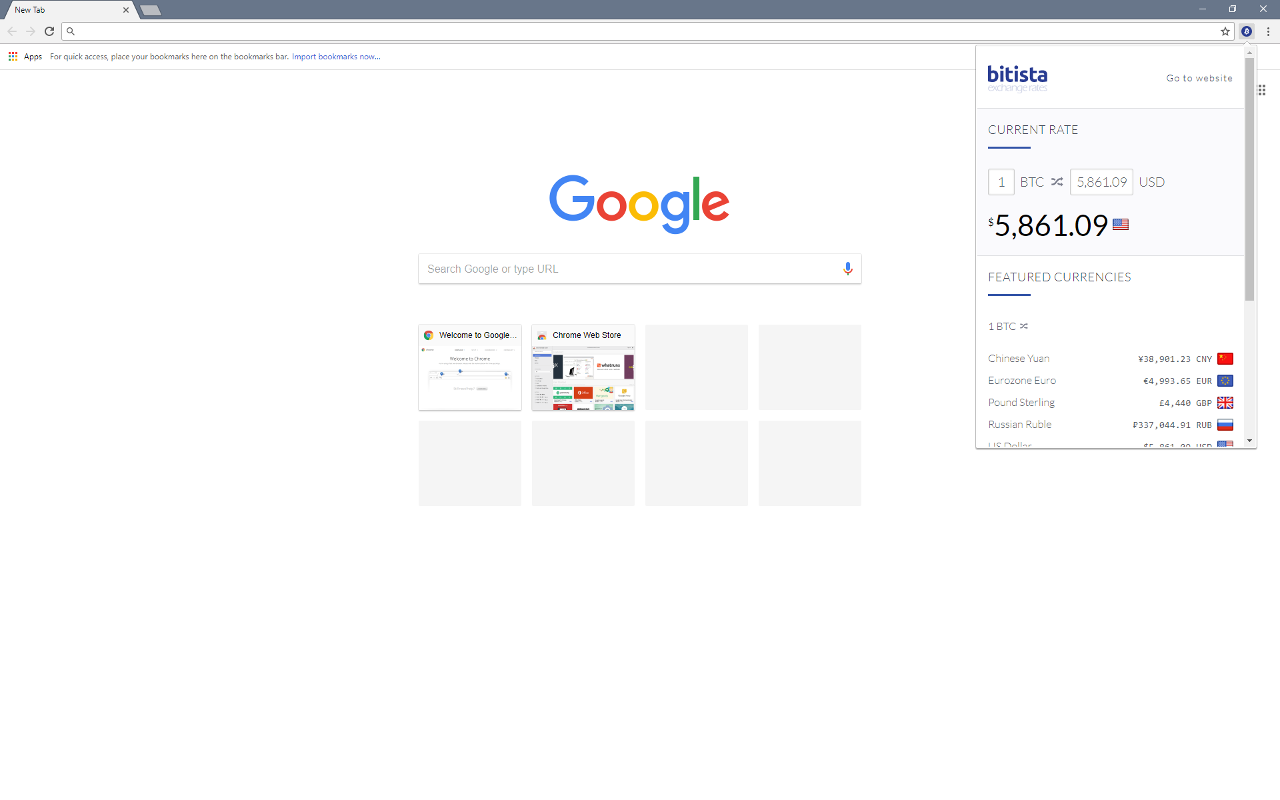Follow the Go to website link

pos(1199,78)
